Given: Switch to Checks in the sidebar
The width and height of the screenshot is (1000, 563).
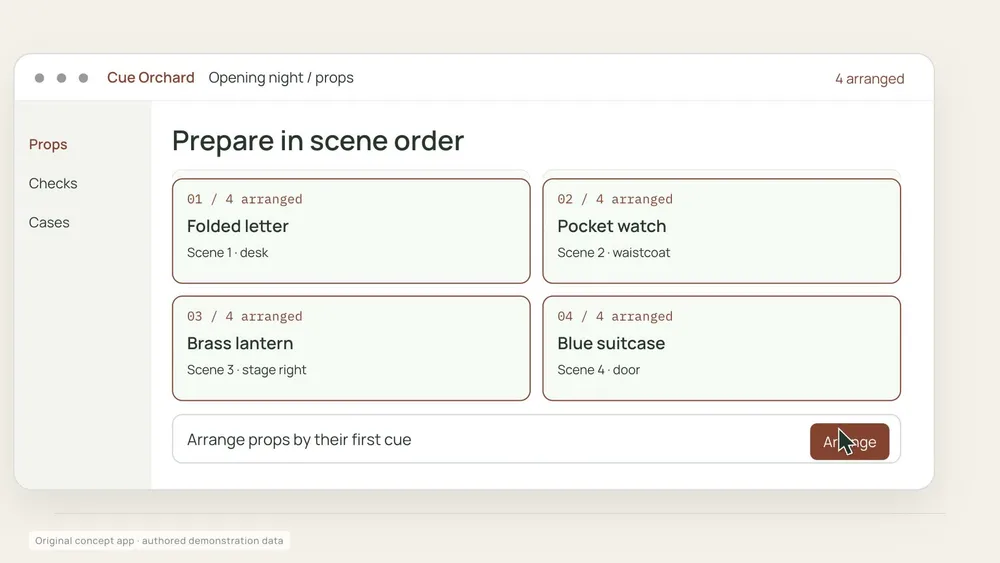Looking at the screenshot, I should coord(53,183).
